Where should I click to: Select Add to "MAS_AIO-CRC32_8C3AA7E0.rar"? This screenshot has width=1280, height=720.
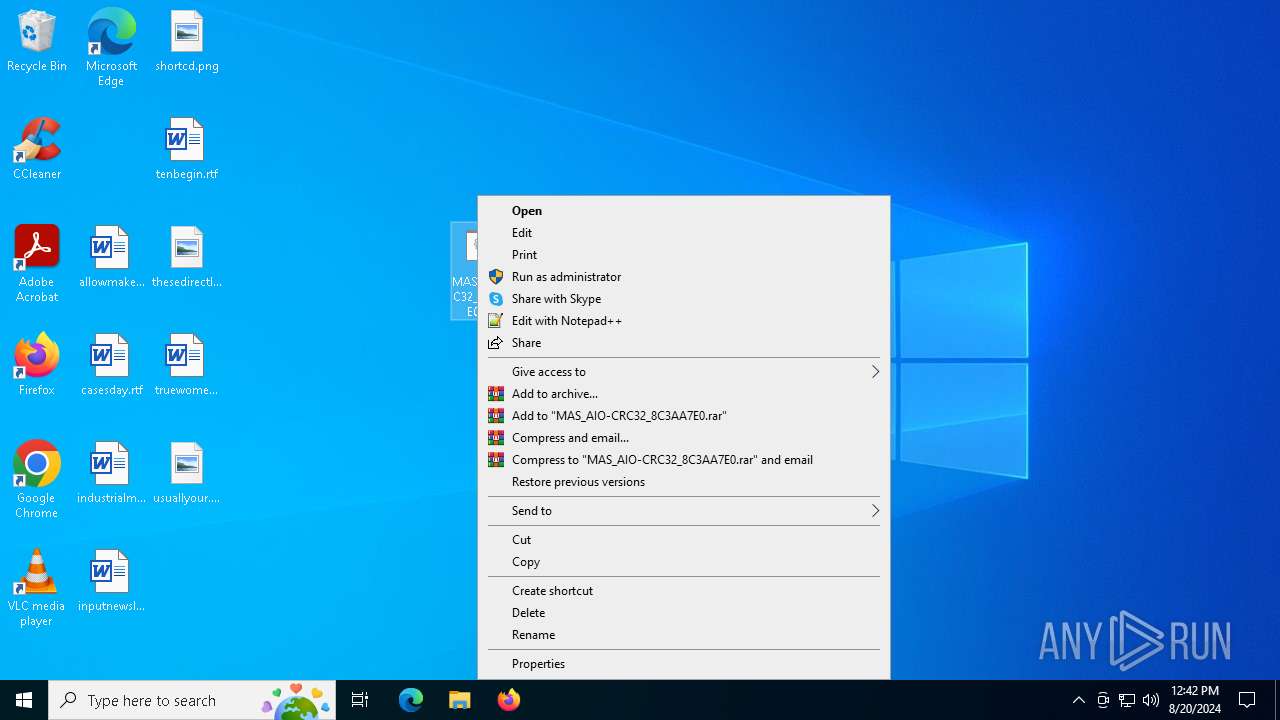coord(684,416)
